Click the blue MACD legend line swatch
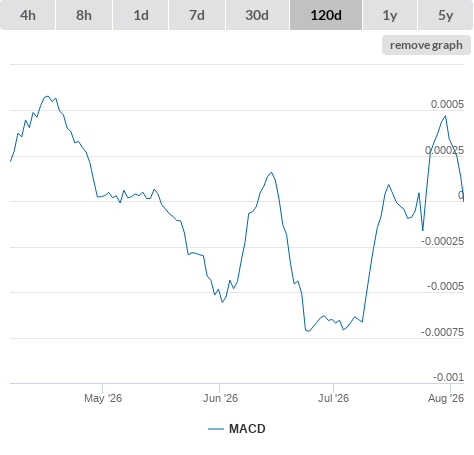The height and width of the screenshot is (455, 474). [x=216, y=429]
